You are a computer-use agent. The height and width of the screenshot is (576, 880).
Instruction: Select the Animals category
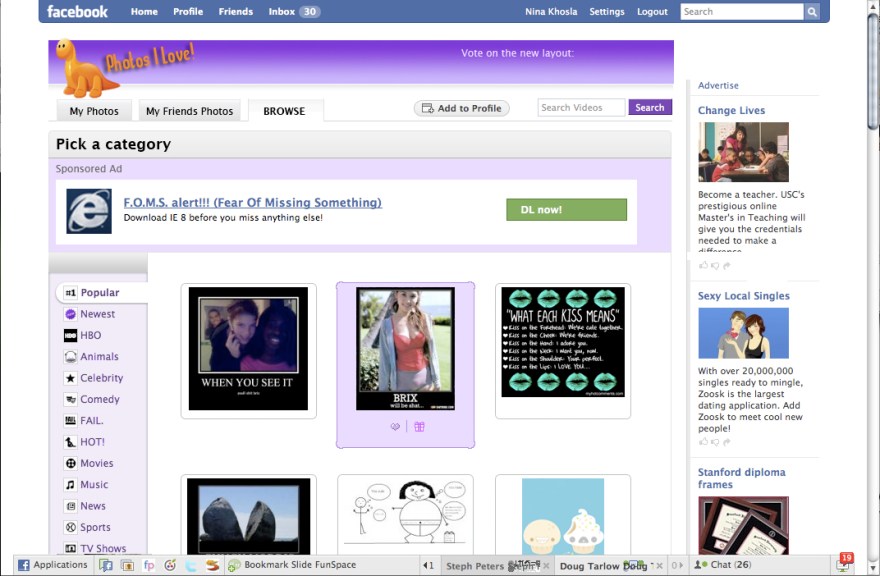pos(99,357)
